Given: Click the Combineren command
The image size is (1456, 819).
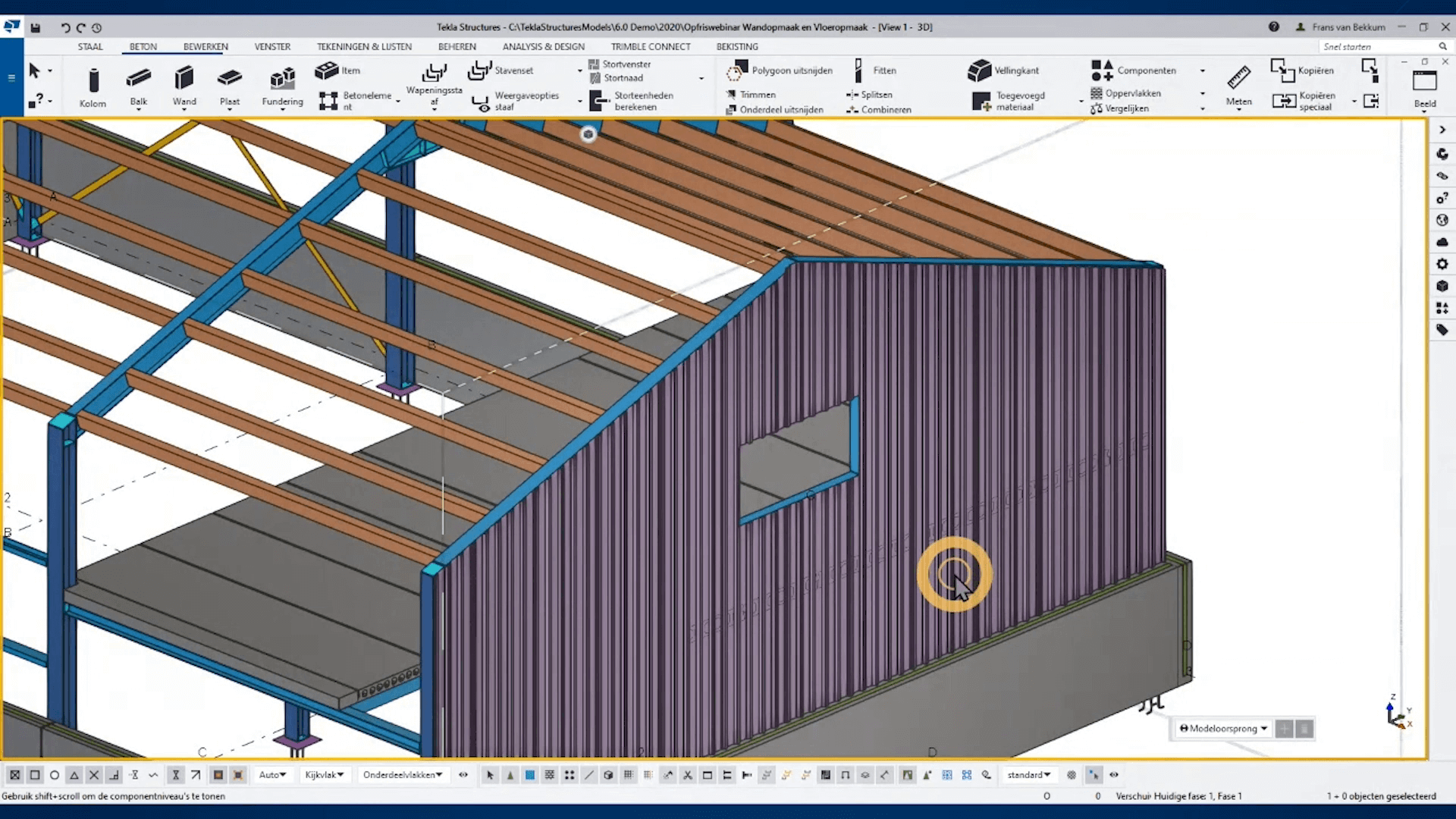Looking at the screenshot, I should (879, 110).
